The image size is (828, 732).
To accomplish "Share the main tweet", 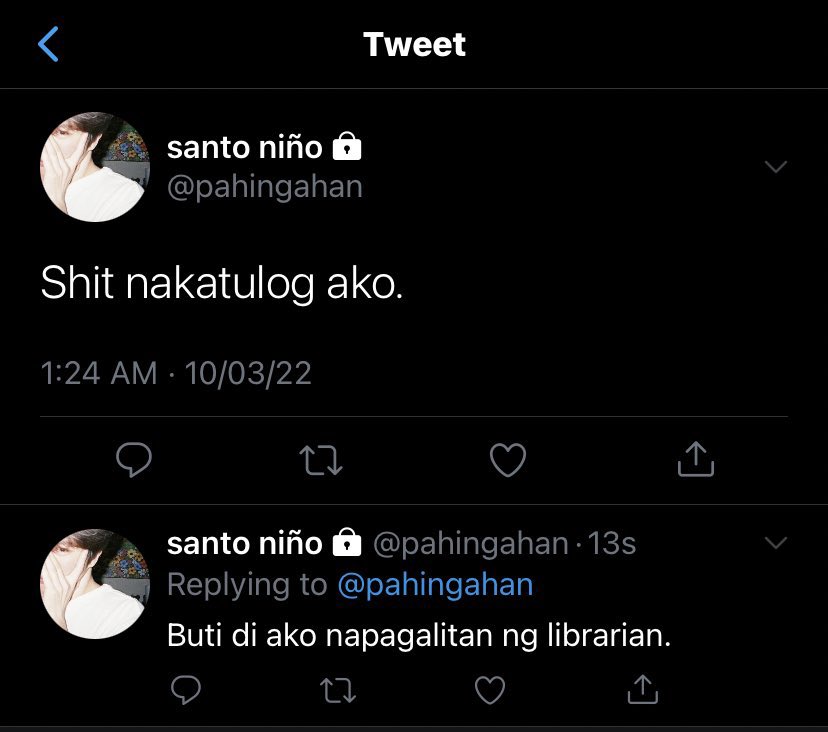I will (695, 459).
